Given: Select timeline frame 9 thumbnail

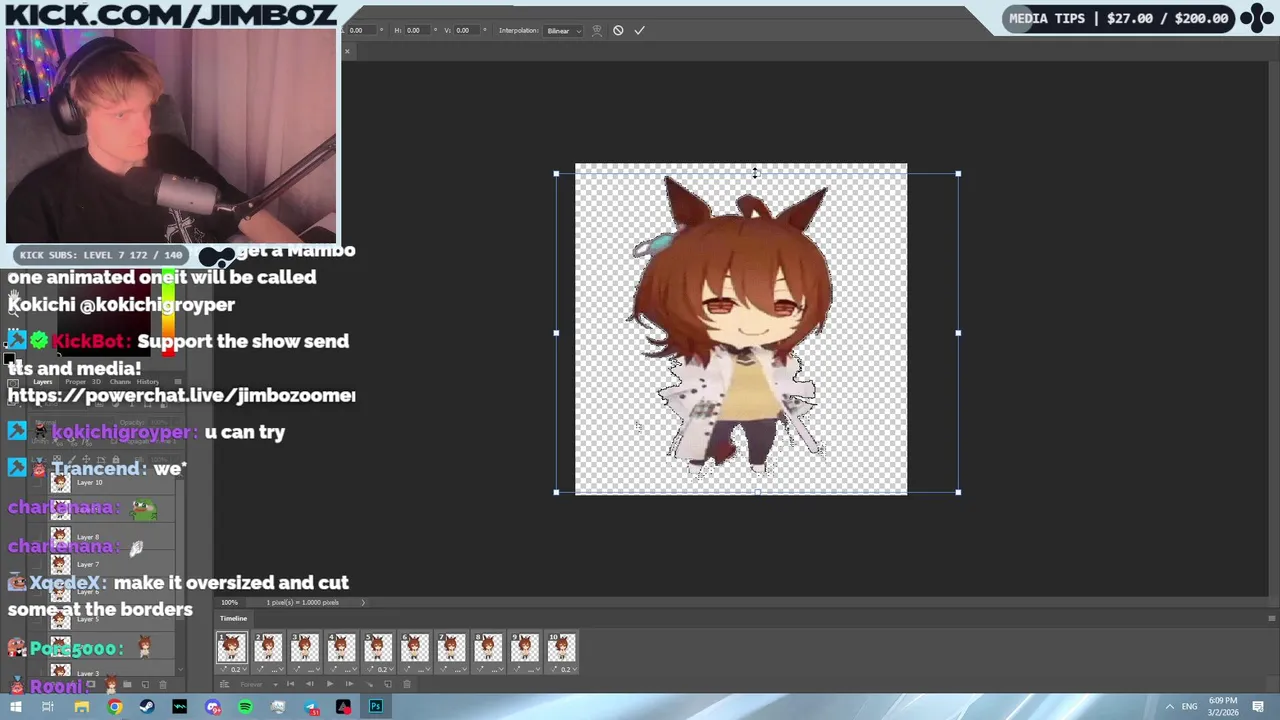Looking at the screenshot, I should [525, 648].
